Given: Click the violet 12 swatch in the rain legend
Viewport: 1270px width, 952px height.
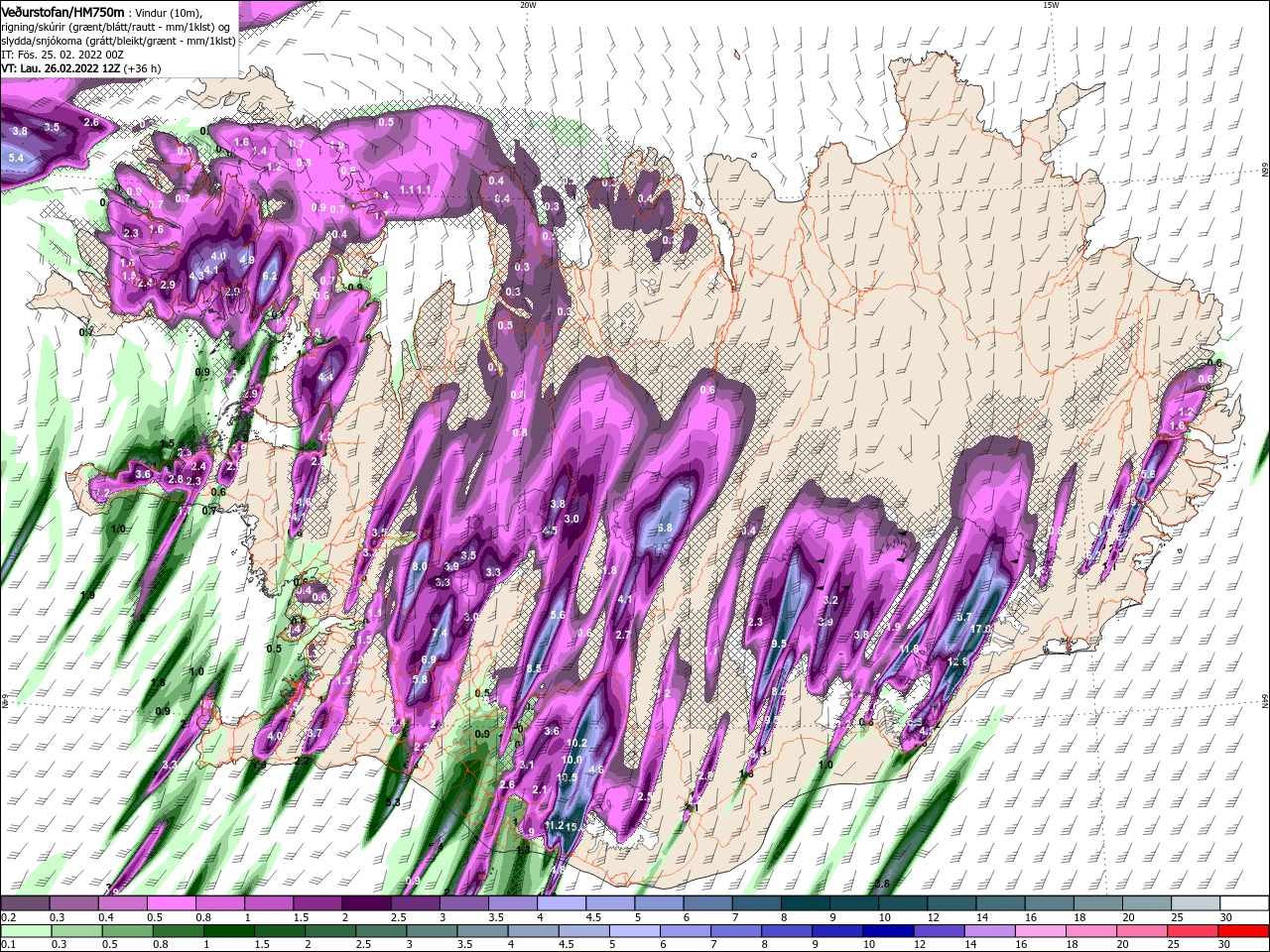Looking at the screenshot, I should click(x=939, y=931).
